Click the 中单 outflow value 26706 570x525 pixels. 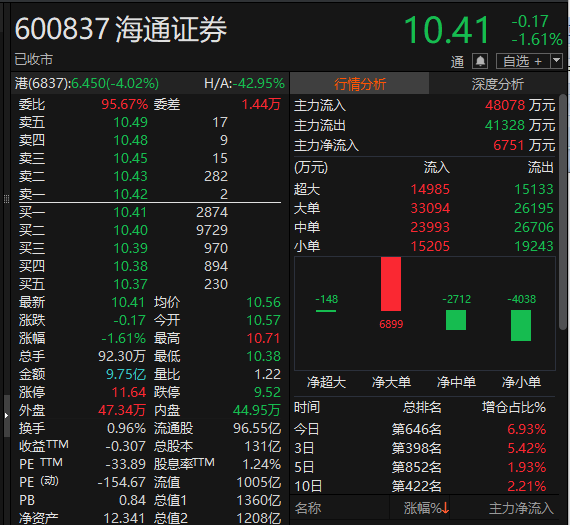coord(534,227)
